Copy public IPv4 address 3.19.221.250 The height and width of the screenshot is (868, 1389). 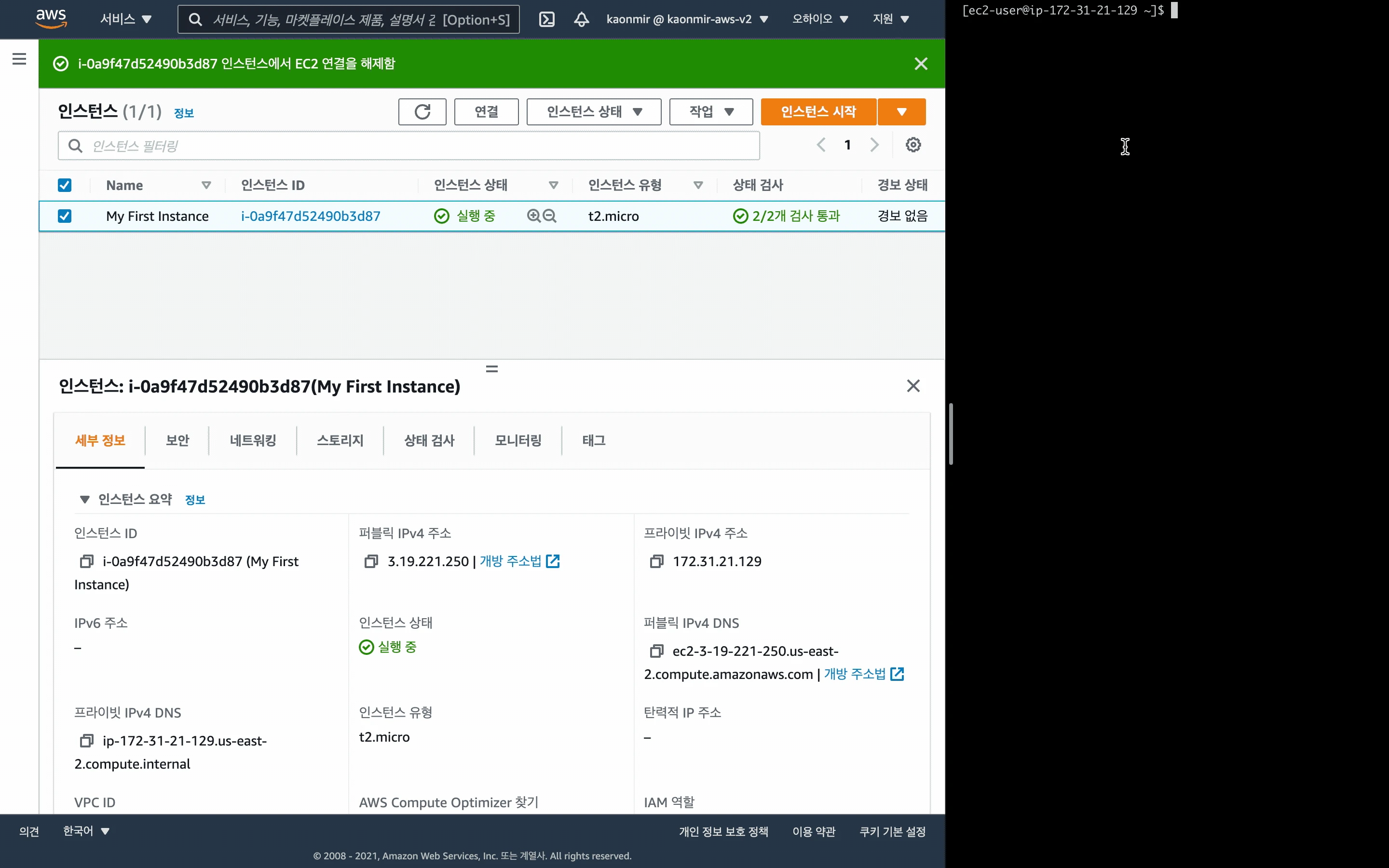[x=371, y=561]
